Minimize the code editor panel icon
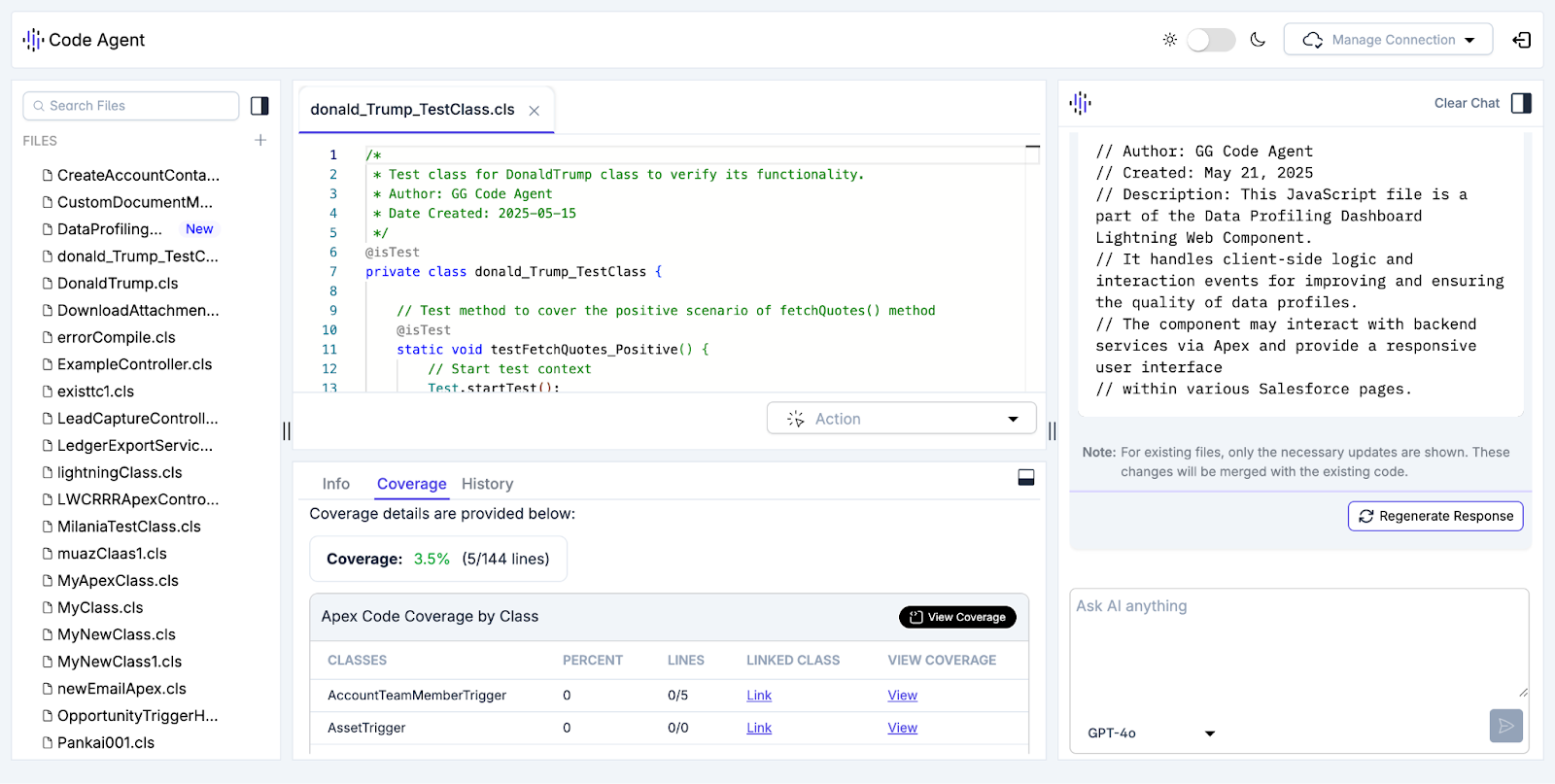Image resolution: width=1555 pixels, height=784 pixels. click(1032, 149)
